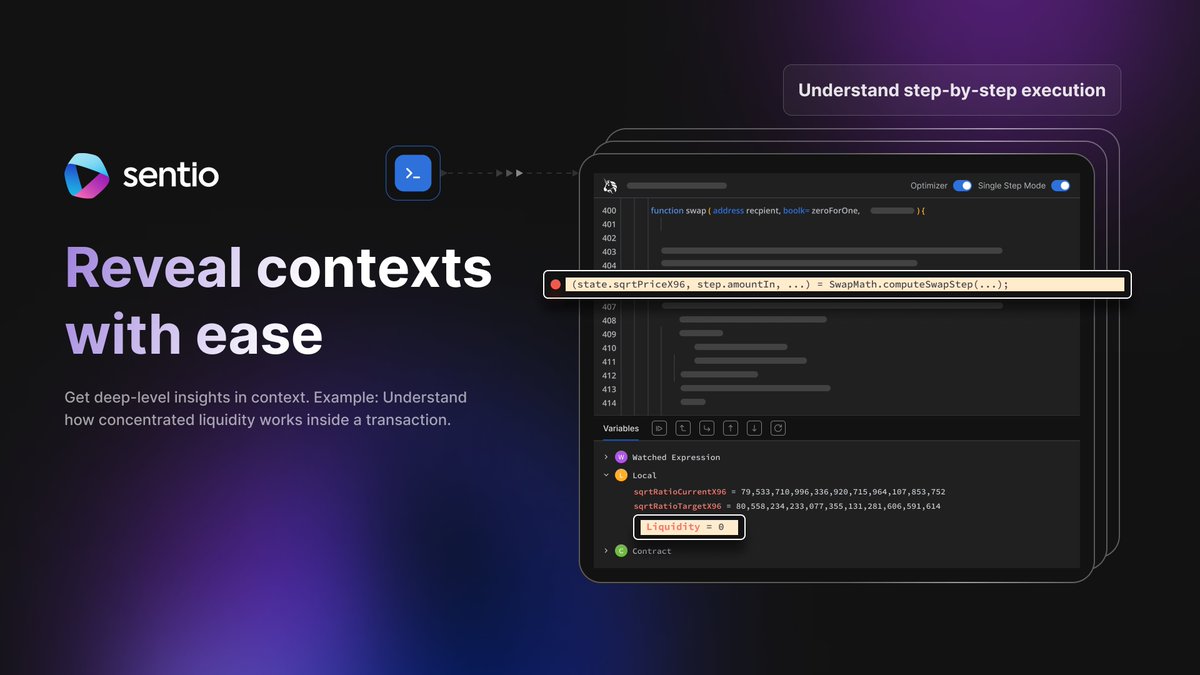Screen dimensions: 1200x675
Task: Switch to the Variables tab
Action: click(x=620, y=428)
